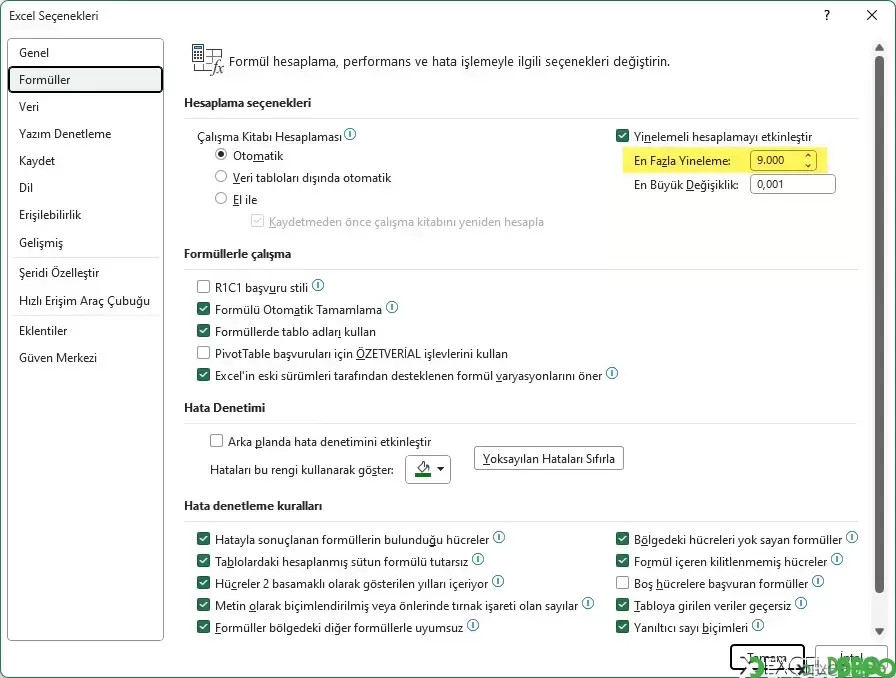Toggle Hatayla sonuçlanan formüllerin bulunduğu hücreler

[203, 539]
